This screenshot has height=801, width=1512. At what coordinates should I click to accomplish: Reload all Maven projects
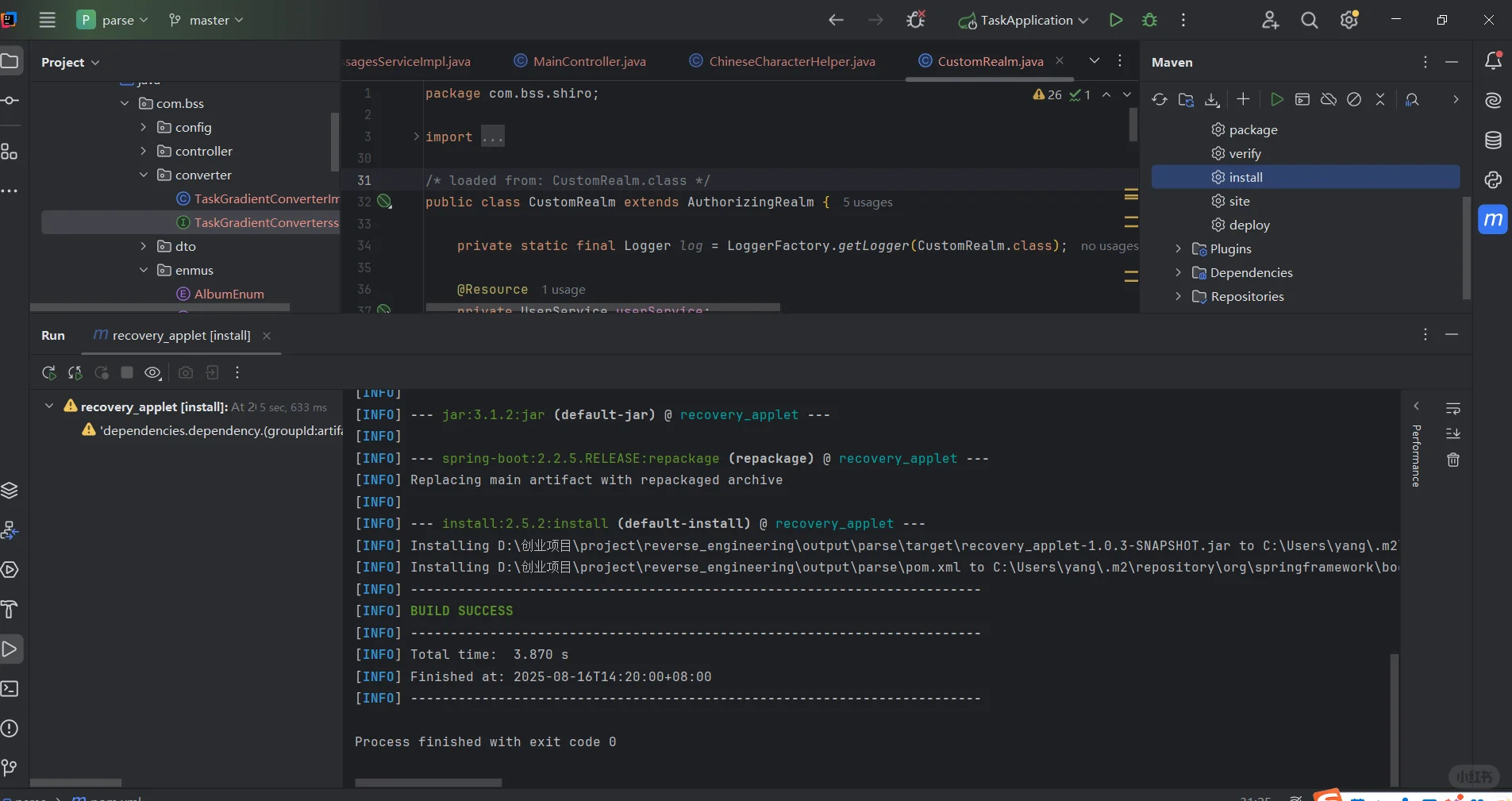(1160, 99)
